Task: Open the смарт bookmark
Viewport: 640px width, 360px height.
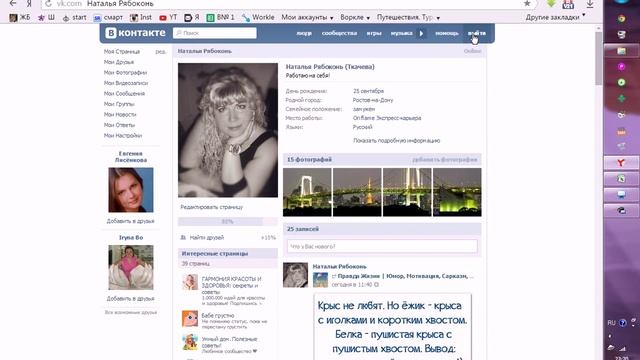Action: point(108,18)
